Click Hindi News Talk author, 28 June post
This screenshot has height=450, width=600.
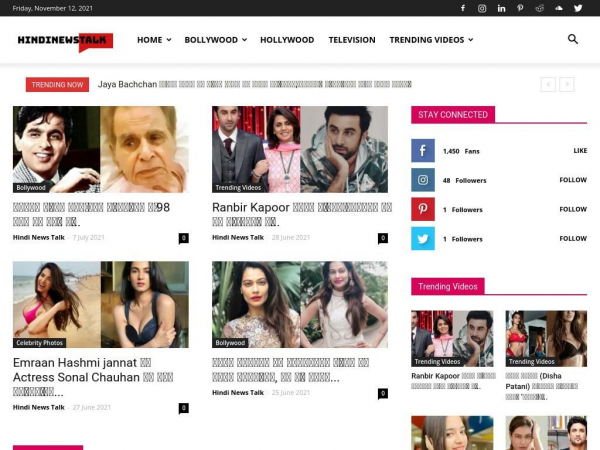(238, 237)
